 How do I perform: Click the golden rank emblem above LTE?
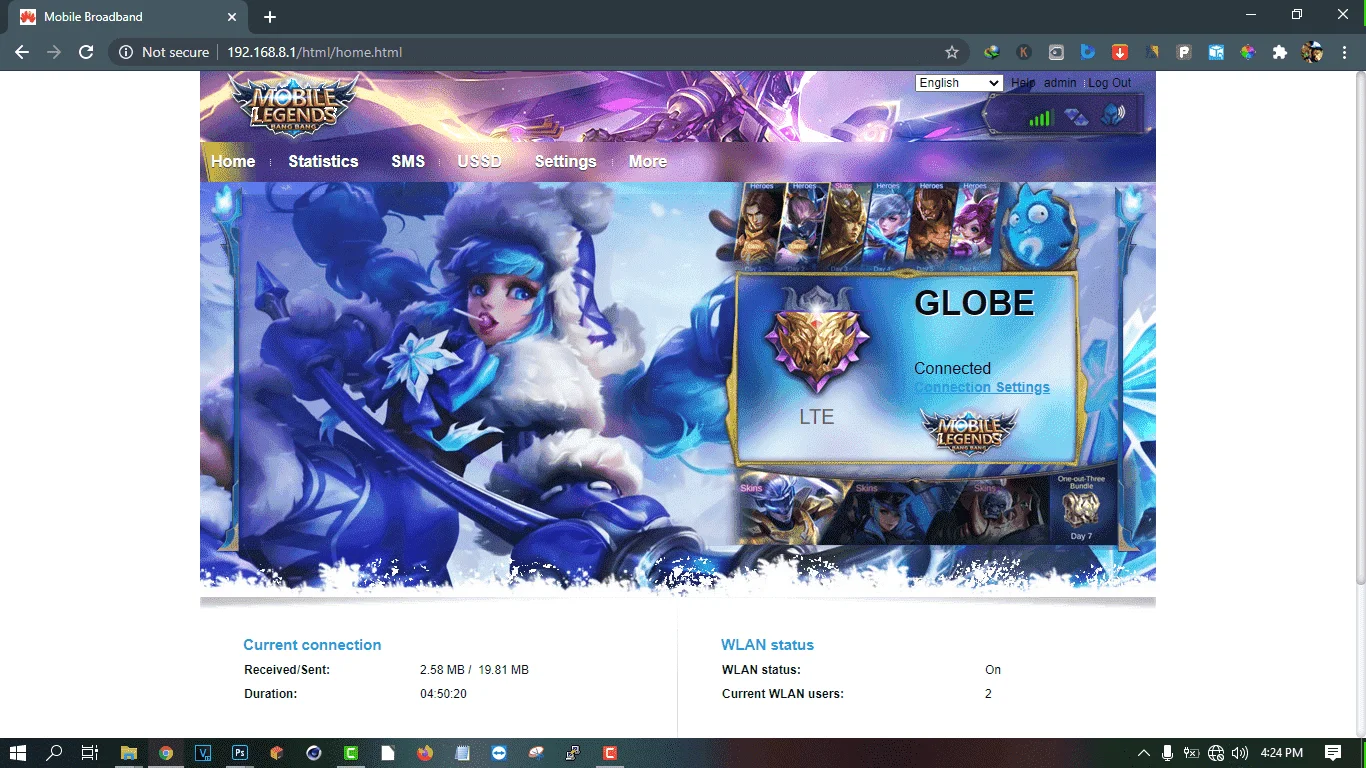[816, 340]
